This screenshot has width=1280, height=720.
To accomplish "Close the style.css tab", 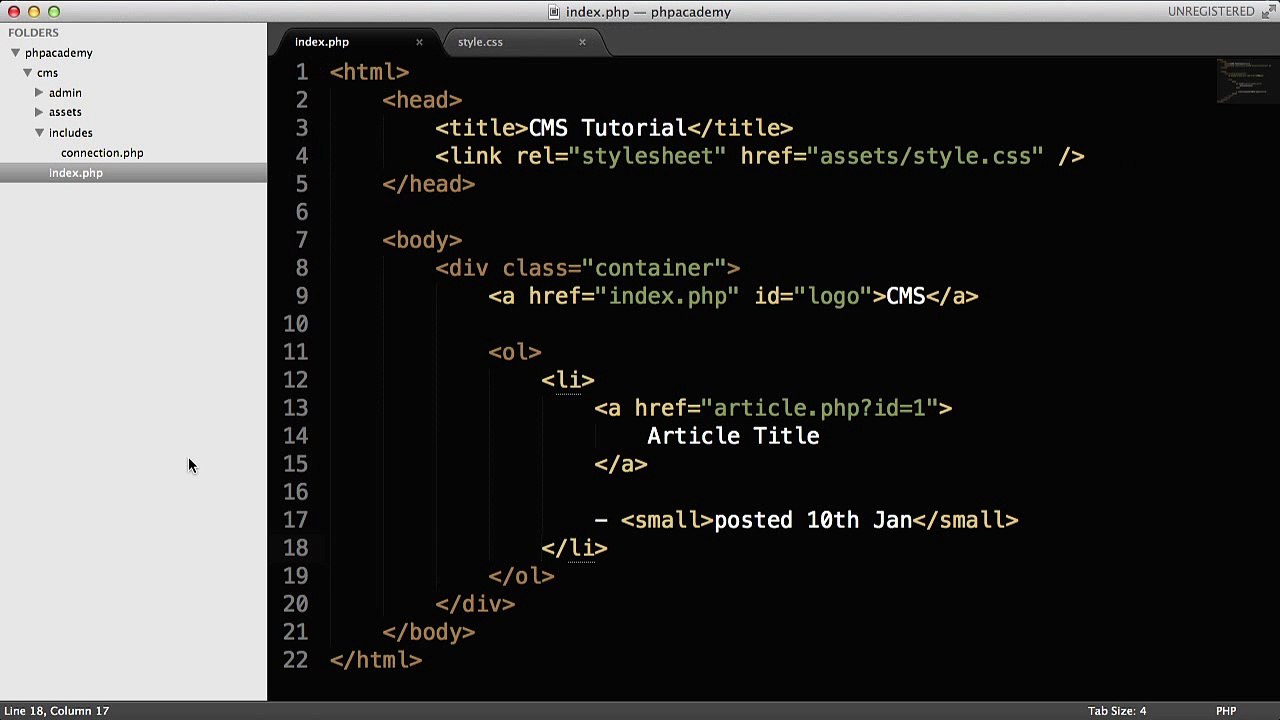I will 582,42.
